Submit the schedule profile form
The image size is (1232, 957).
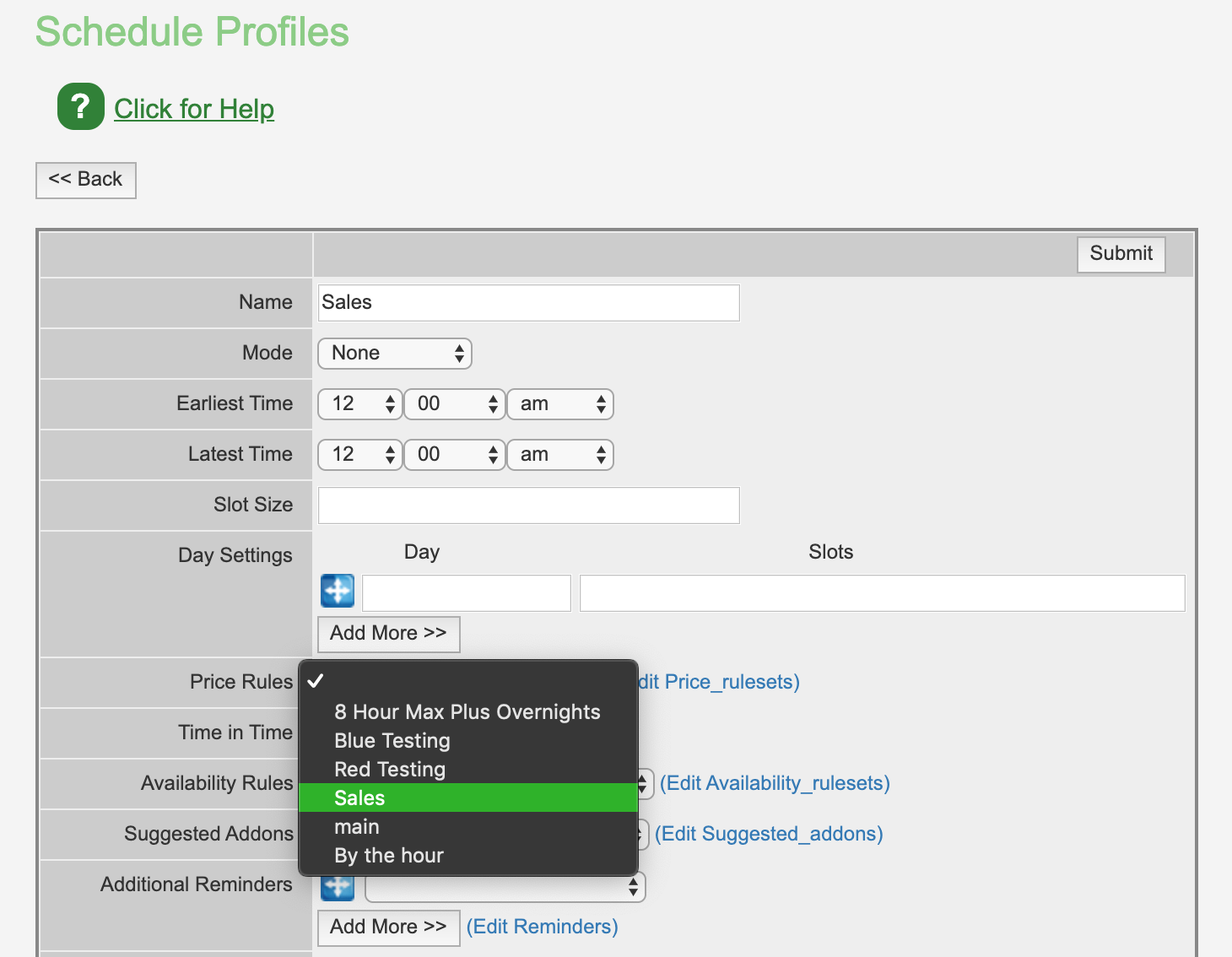pos(1121,254)
